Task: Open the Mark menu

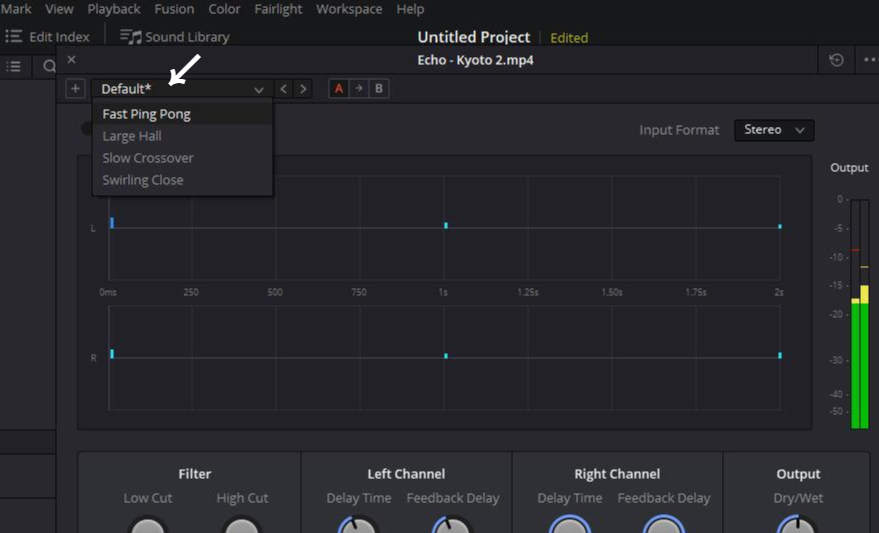Action: click(16, 9)
